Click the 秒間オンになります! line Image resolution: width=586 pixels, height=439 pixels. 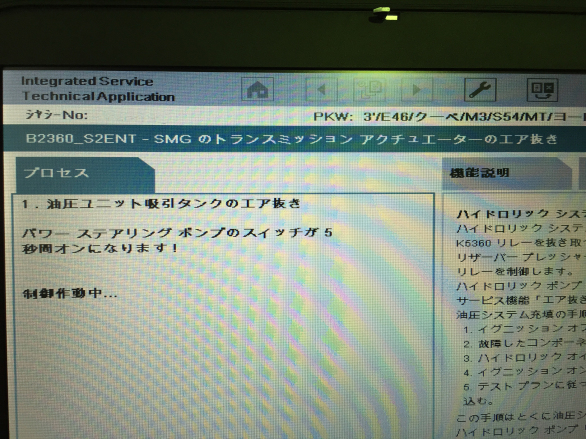[99, 248]
